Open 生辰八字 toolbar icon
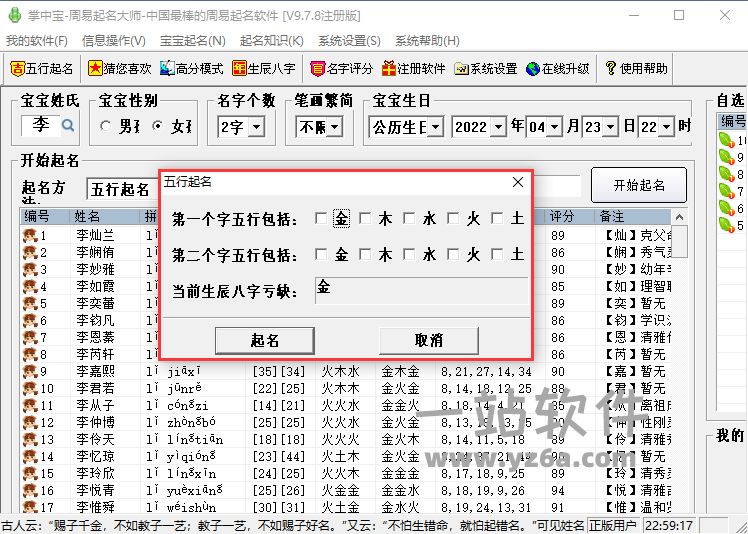The height and width of the screenshot is (534, 748). (239, 69)
